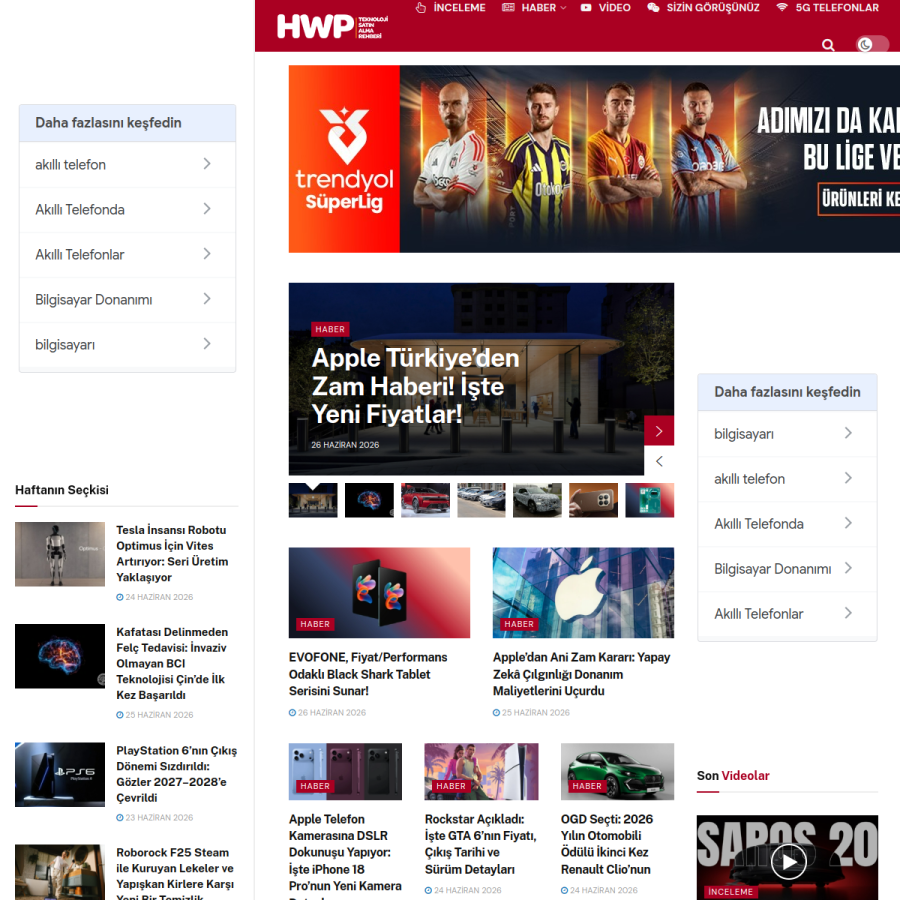Click Apple logo building article image

click(583, 592)
